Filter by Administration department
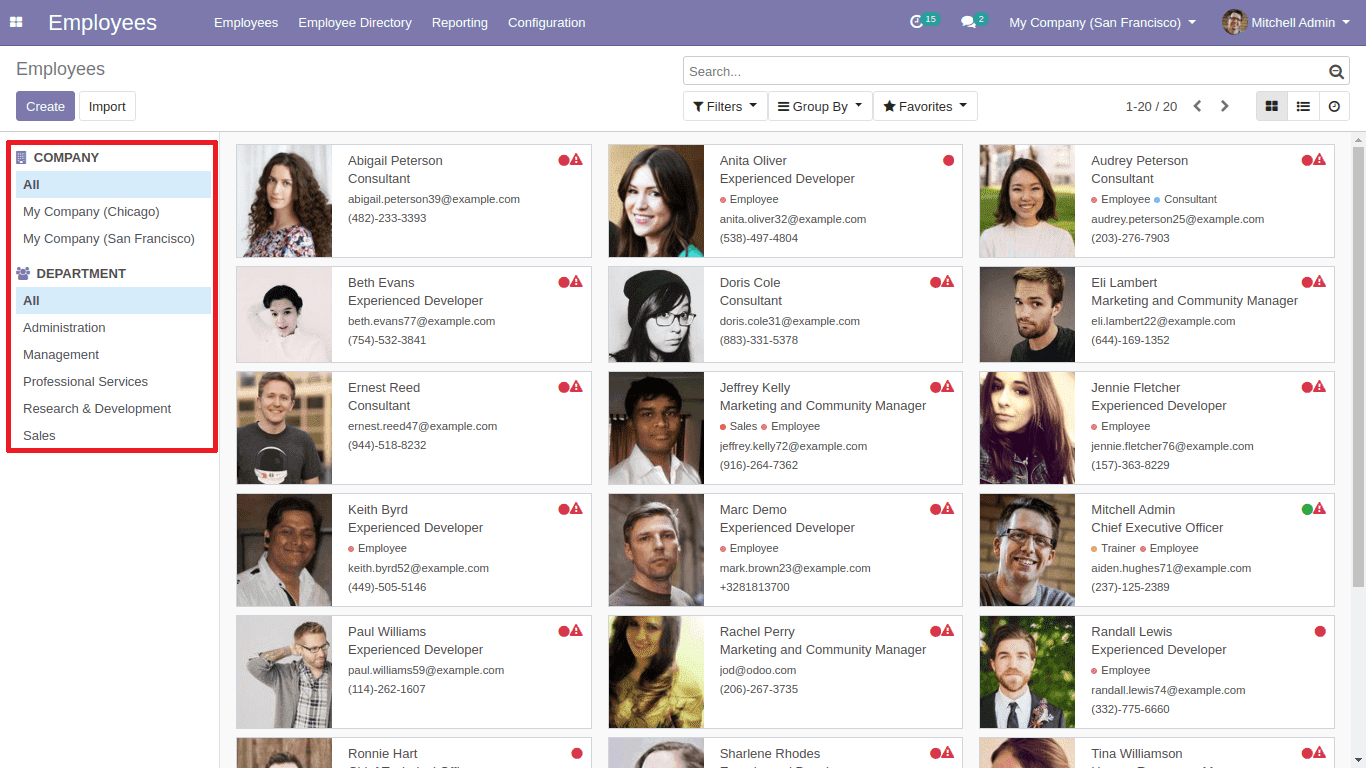The width and height of the screenshot is (1366, 768). click(x=113, y=327)
